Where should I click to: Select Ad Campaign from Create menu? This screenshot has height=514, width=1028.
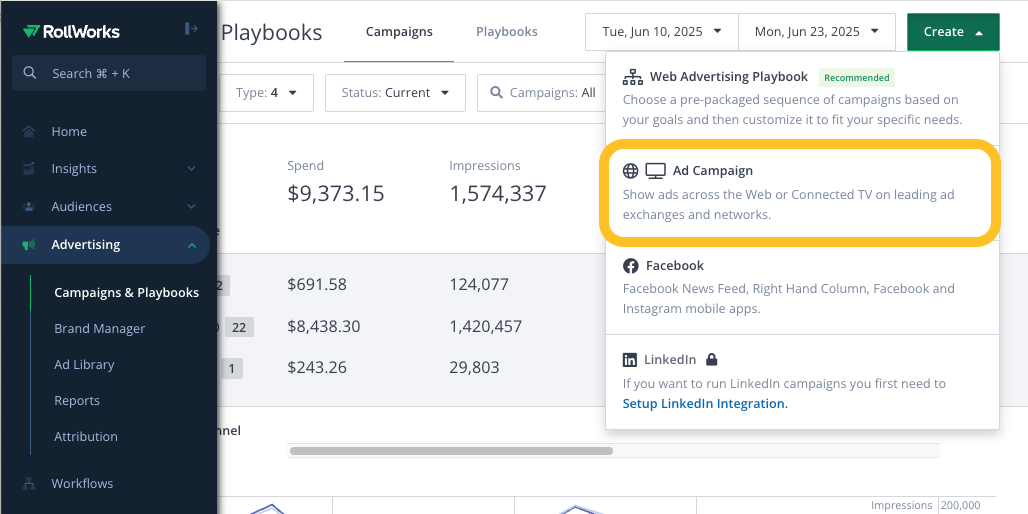pyautogui.click(x=799, y=193)
